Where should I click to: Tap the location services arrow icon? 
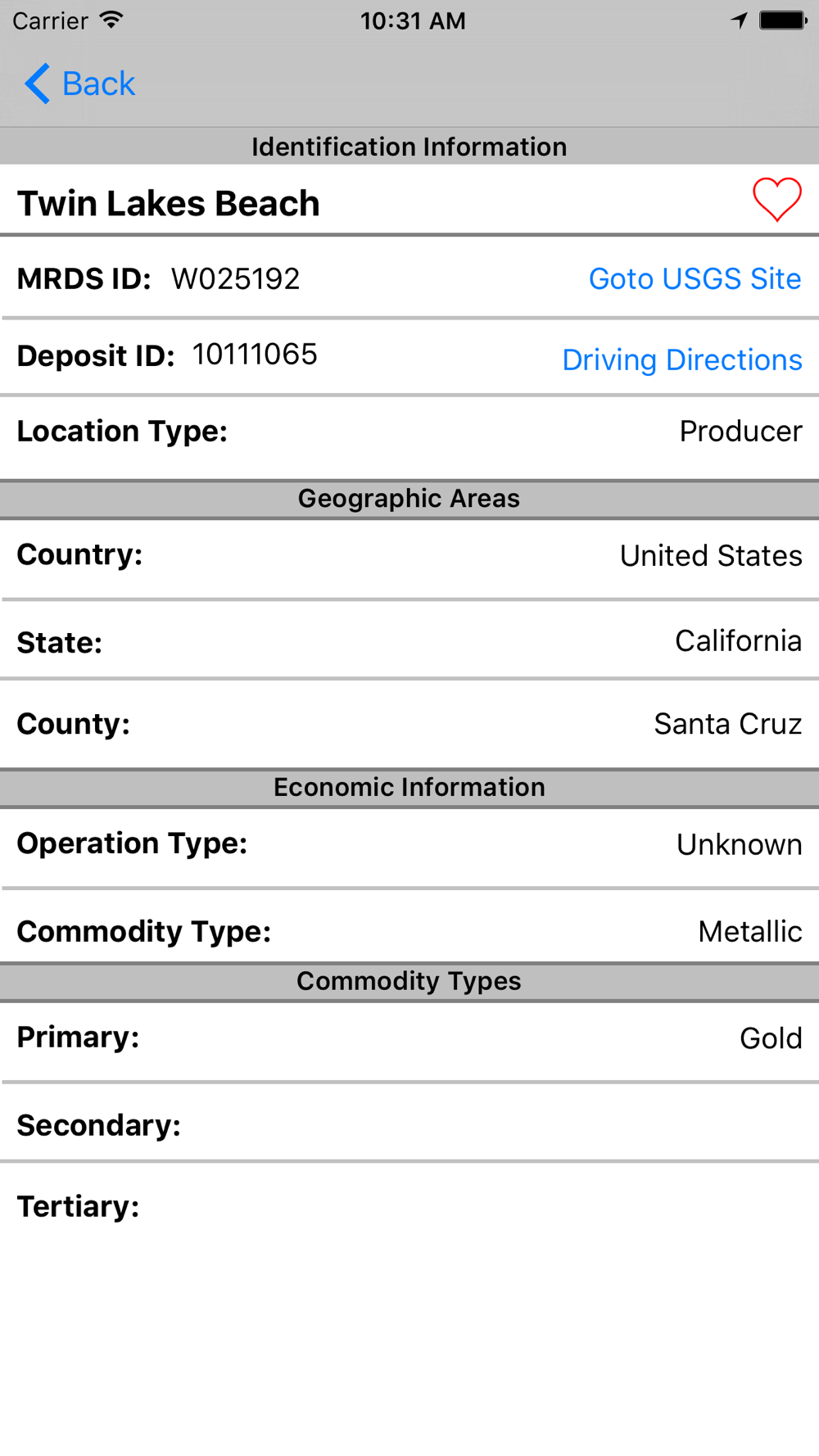click(739, 20)
